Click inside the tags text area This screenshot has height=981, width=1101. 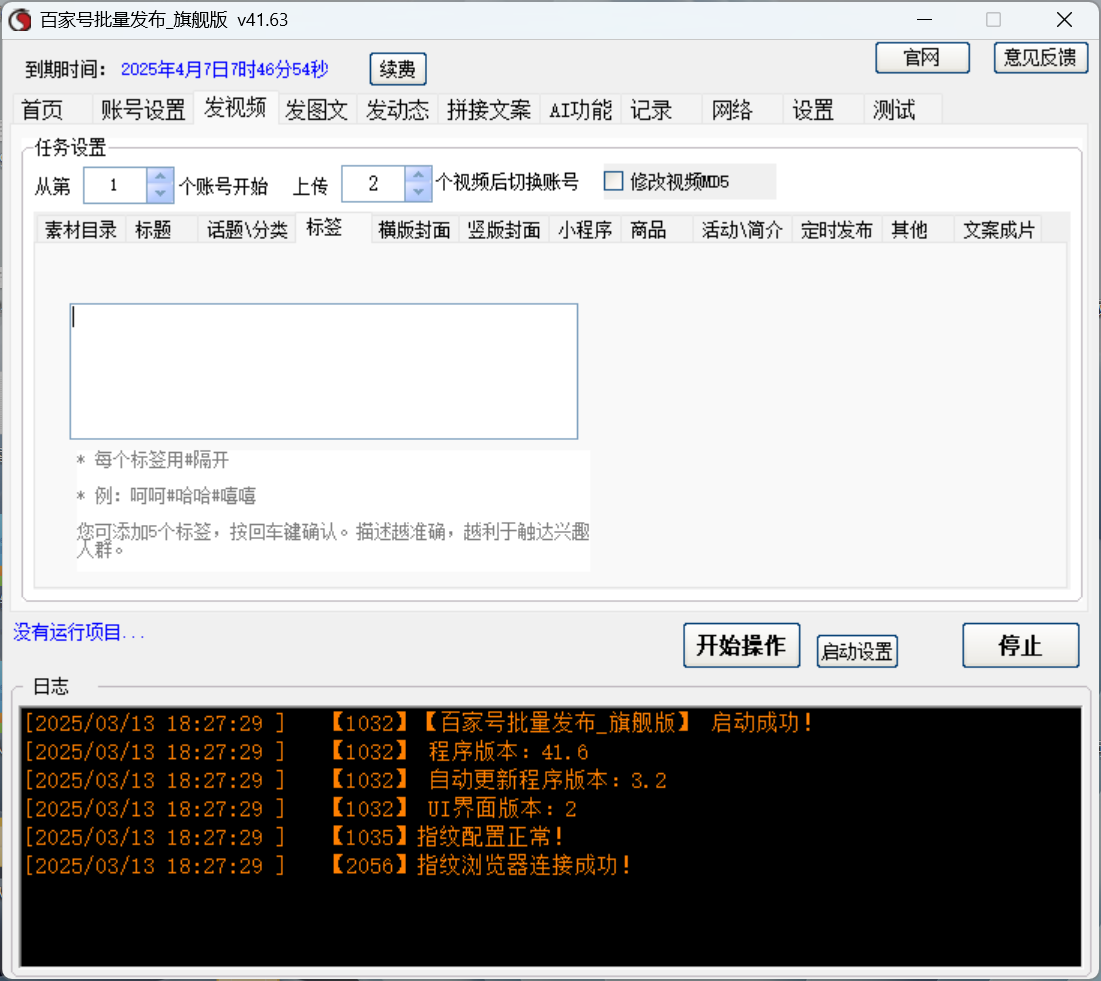[324, 371]
